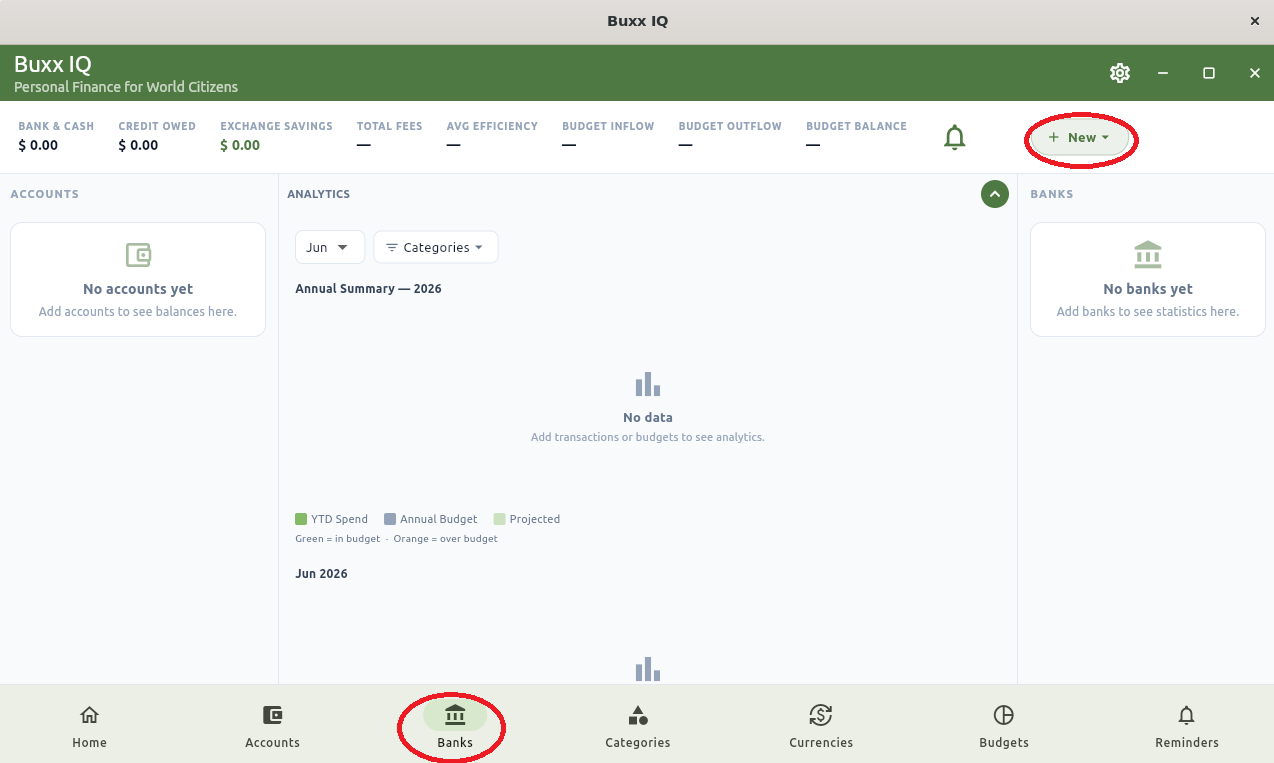Screen dimensions: 1274x763
Task: Click the No accounts yet card
Action: click(x=138, y=280)
